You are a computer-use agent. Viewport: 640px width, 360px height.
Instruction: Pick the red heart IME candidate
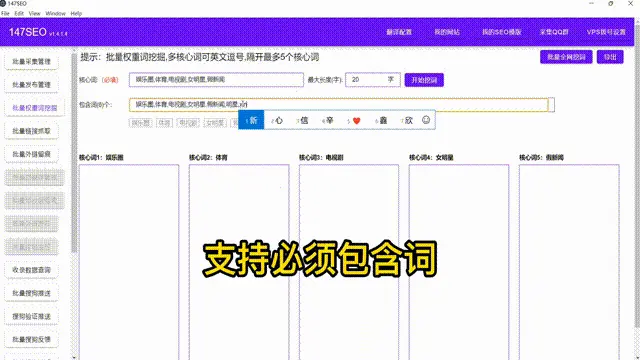pyautogui.click(x=354, y=120)
